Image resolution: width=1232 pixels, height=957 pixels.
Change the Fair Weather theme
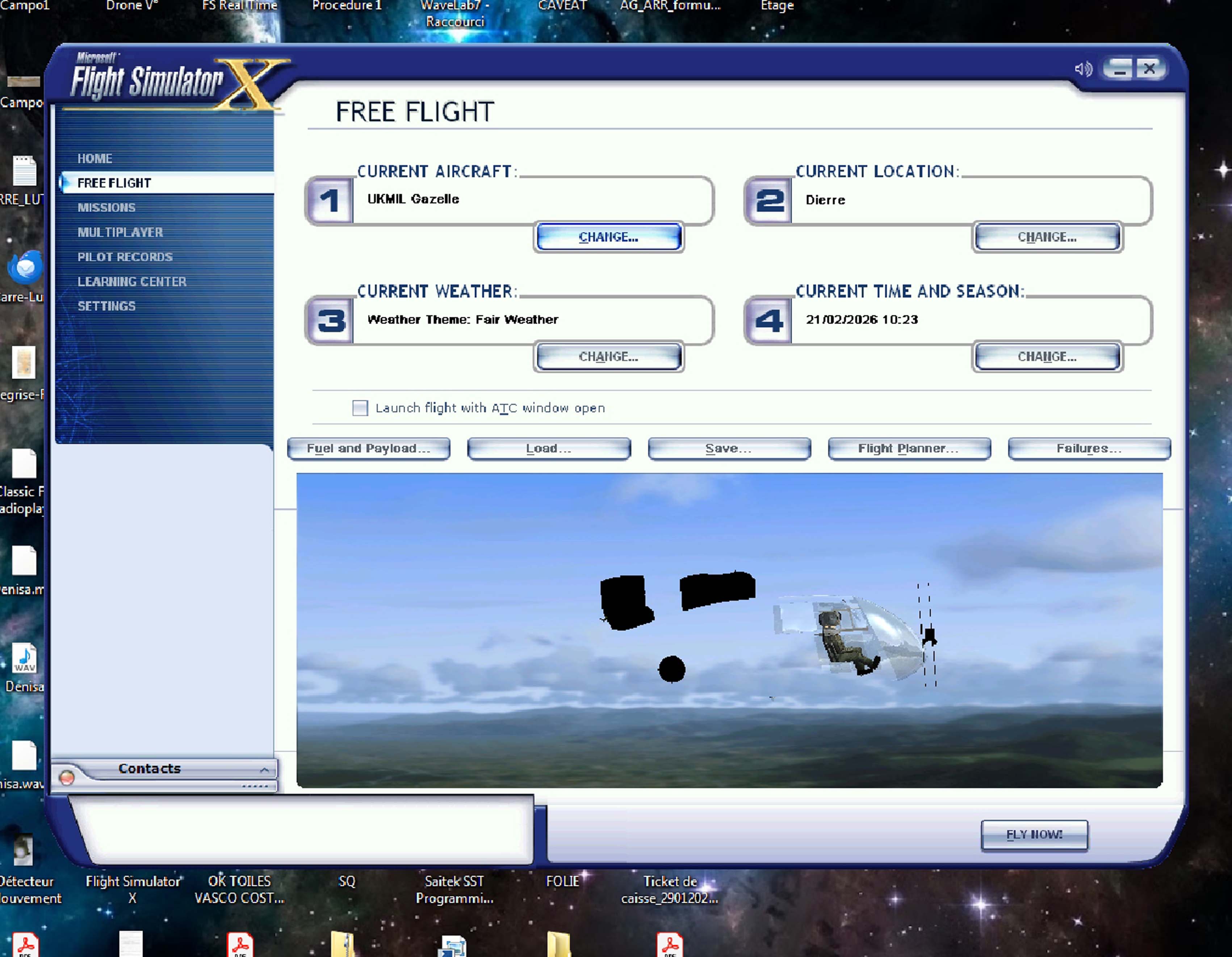pos(608,357)
